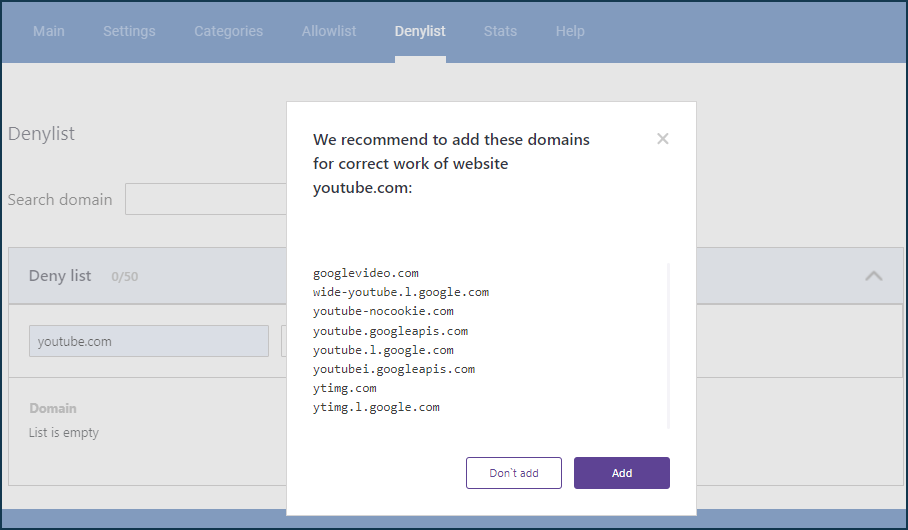Click the Deny list section title
Viewport: 908px width, 530px height.
tap(60, 276)
